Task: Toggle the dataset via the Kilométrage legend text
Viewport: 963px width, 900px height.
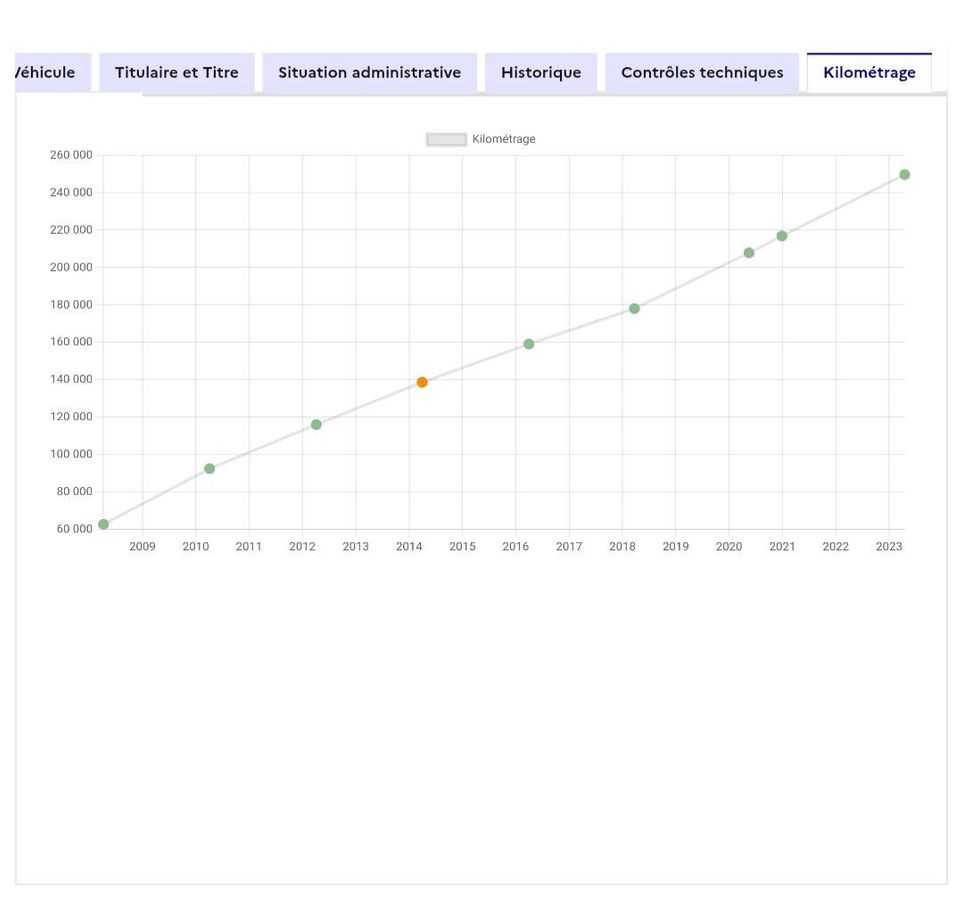Action: point(503,139)
